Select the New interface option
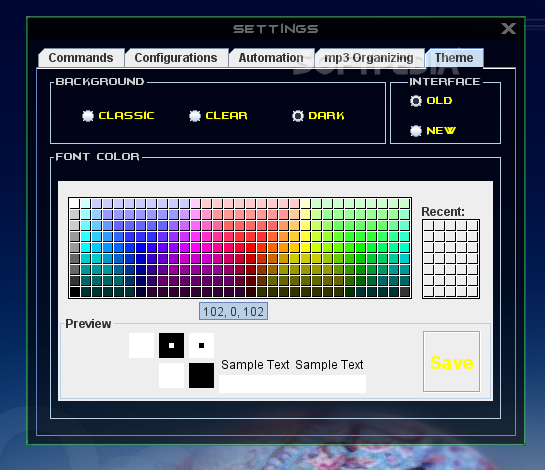545x470 pixels. pyautogui.click(x=433, y=131)
